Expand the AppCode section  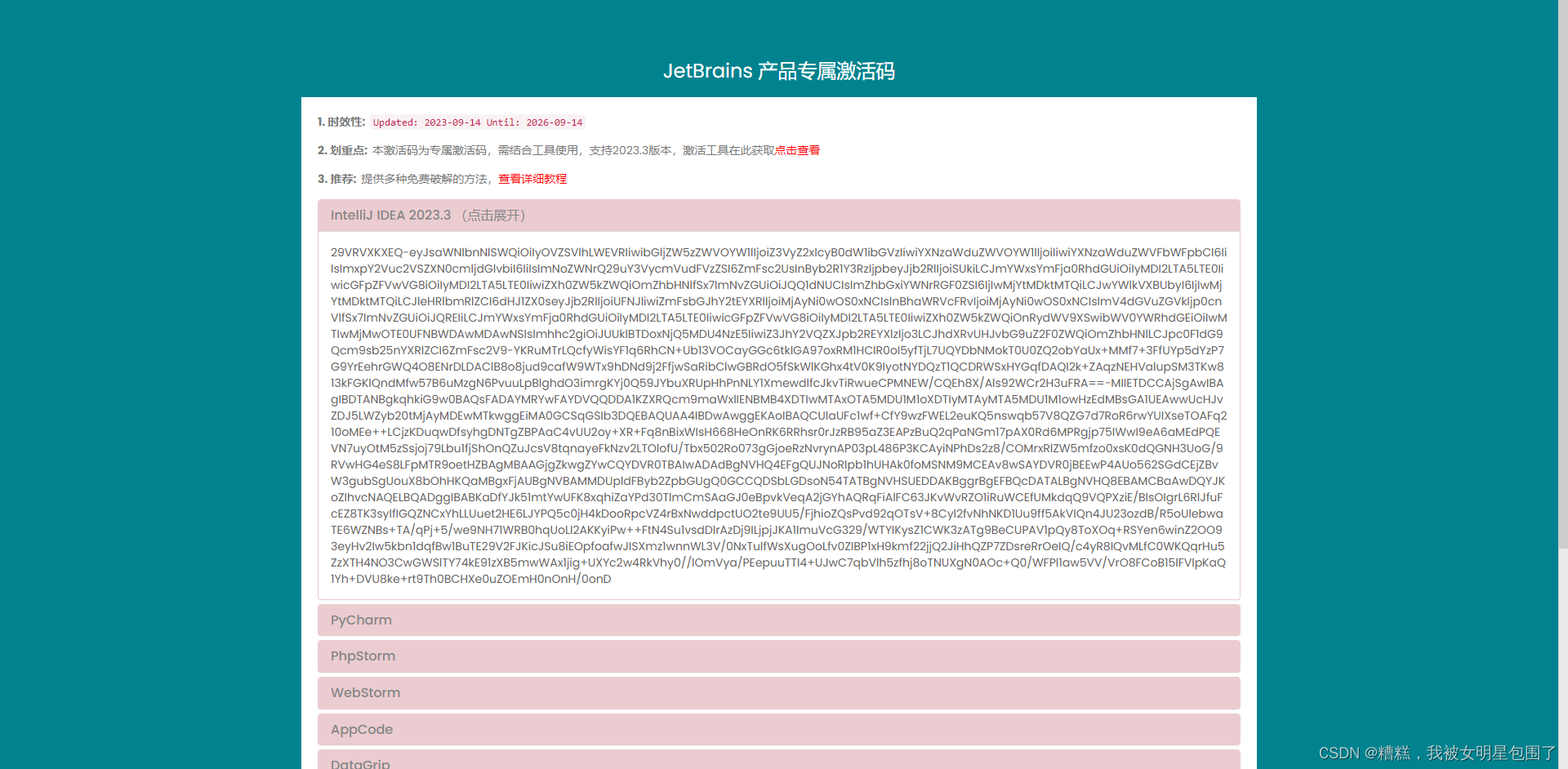778,730
